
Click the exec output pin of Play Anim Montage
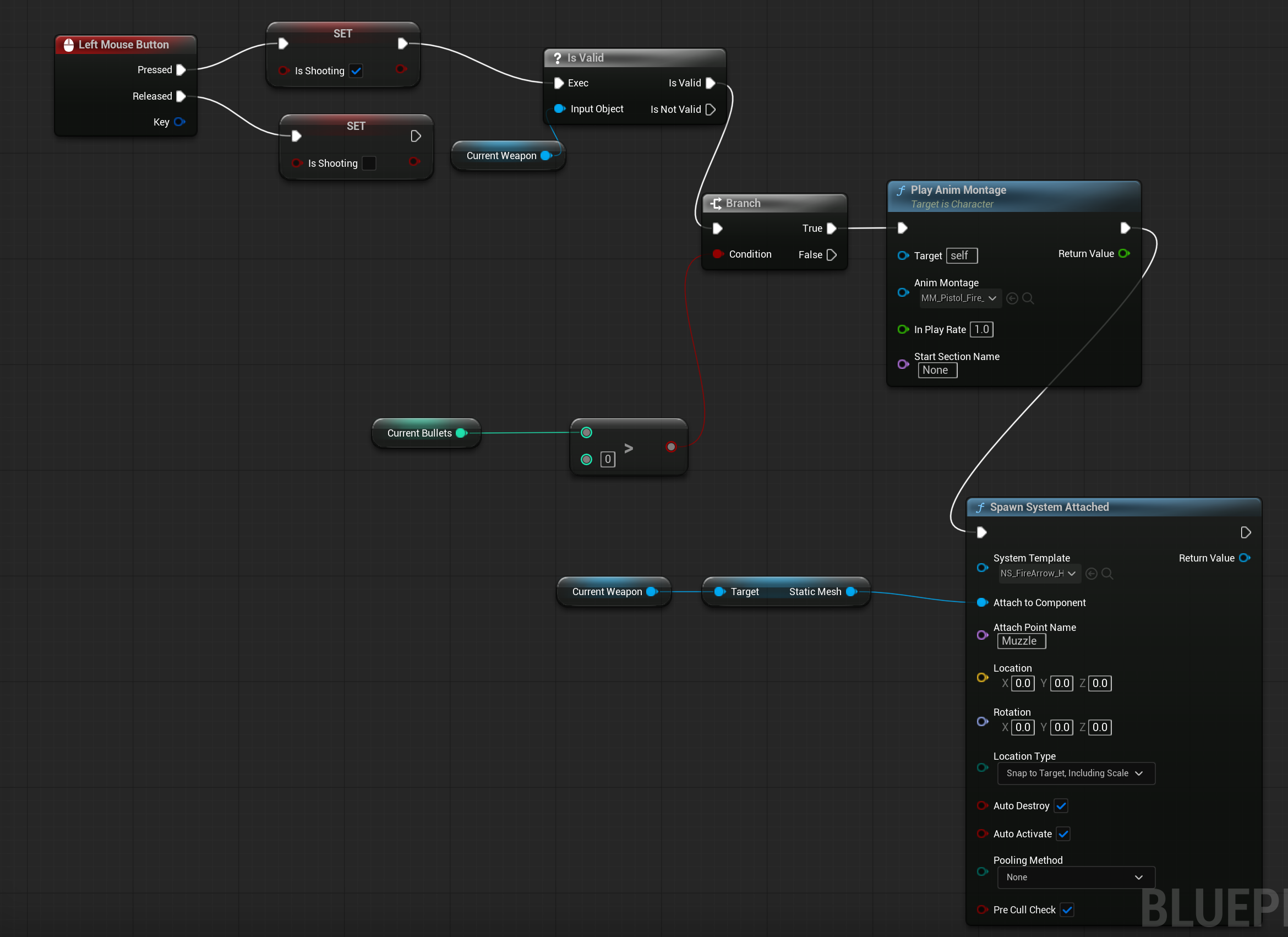pos(1125,228)
